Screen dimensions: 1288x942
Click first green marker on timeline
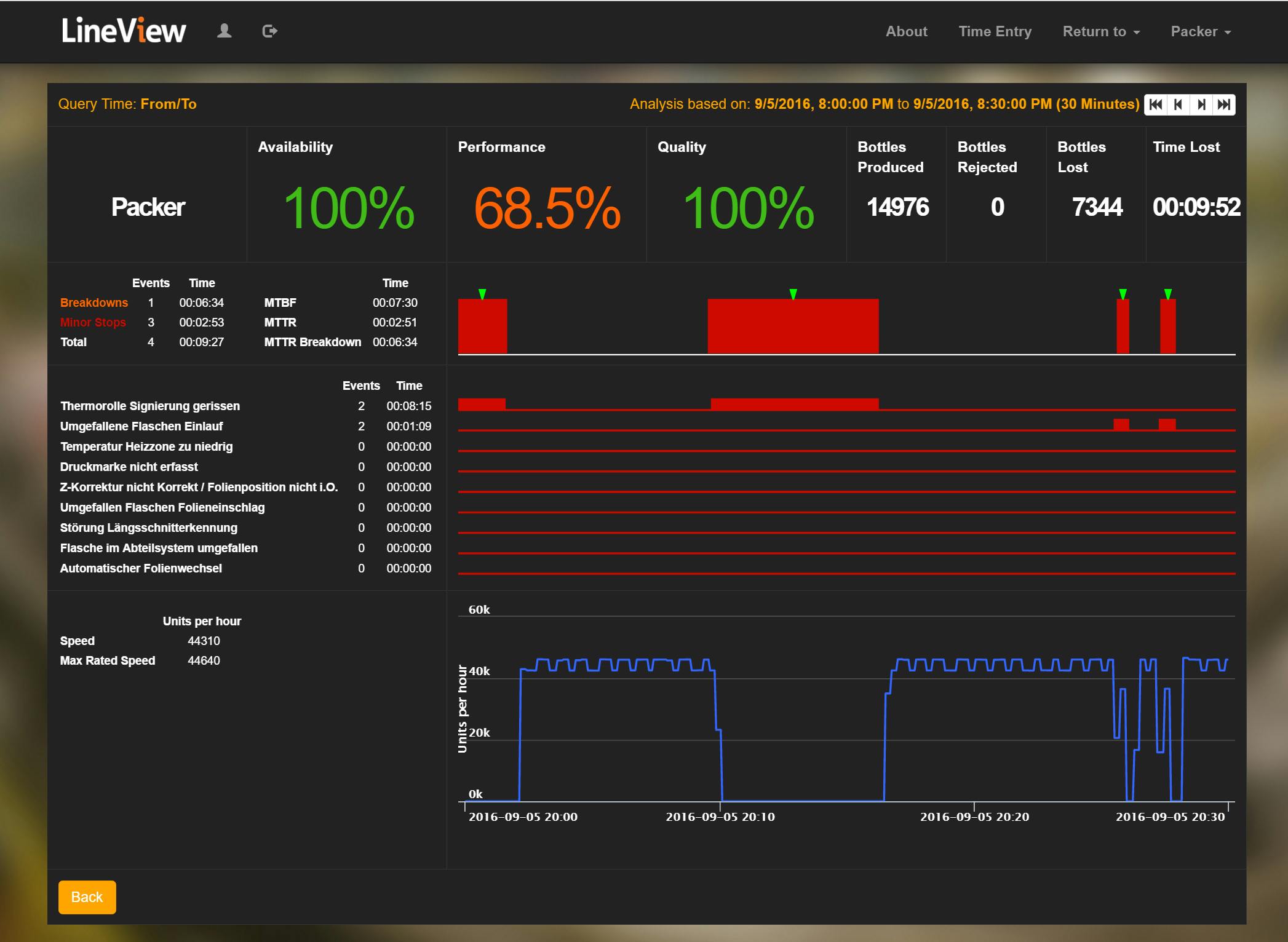[482, 294]
